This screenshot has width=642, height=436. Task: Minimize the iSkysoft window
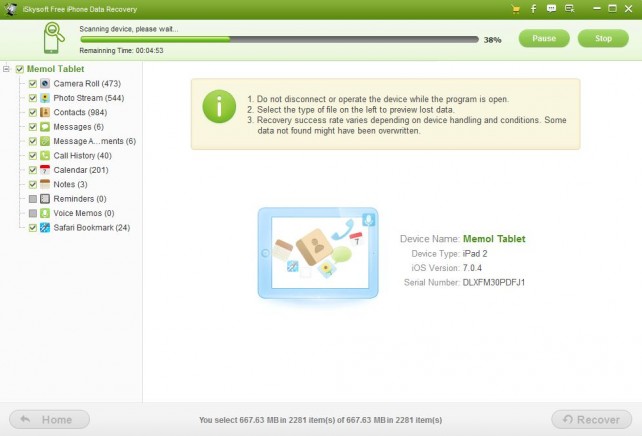pyautogui.click(x=597, y=9)
